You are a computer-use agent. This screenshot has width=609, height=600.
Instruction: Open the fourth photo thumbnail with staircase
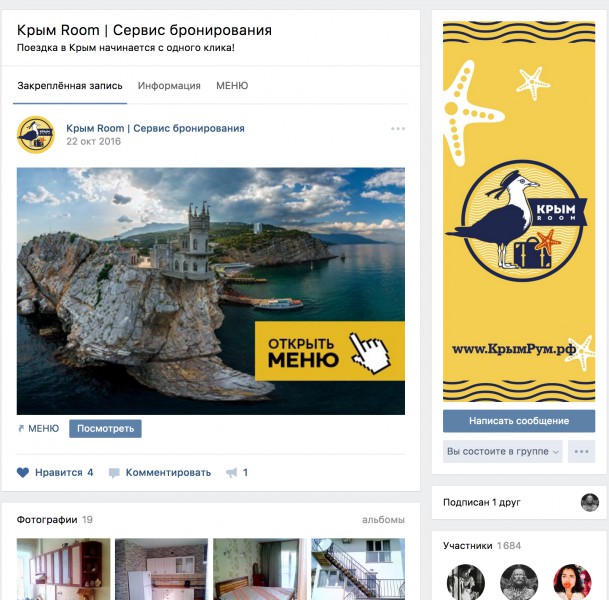358,569
